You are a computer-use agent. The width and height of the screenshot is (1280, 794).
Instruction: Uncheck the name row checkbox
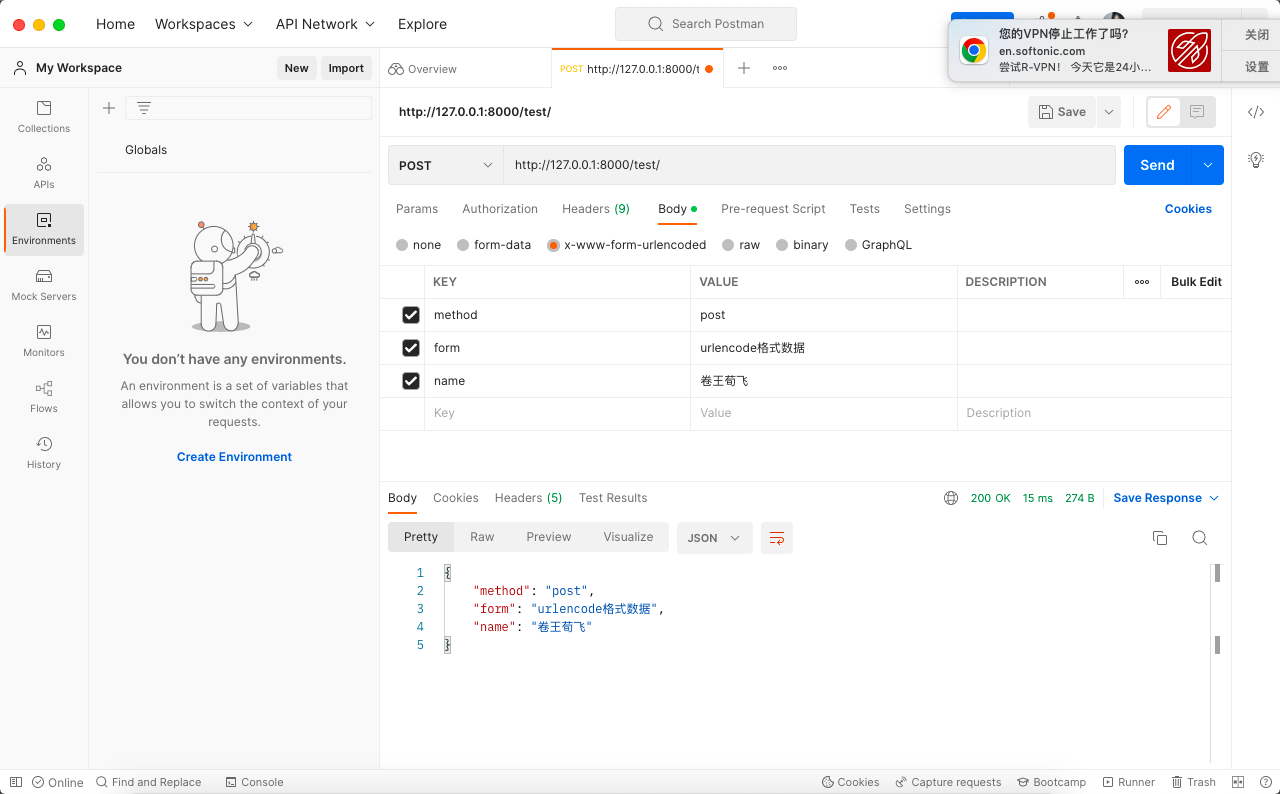(411, 381)
